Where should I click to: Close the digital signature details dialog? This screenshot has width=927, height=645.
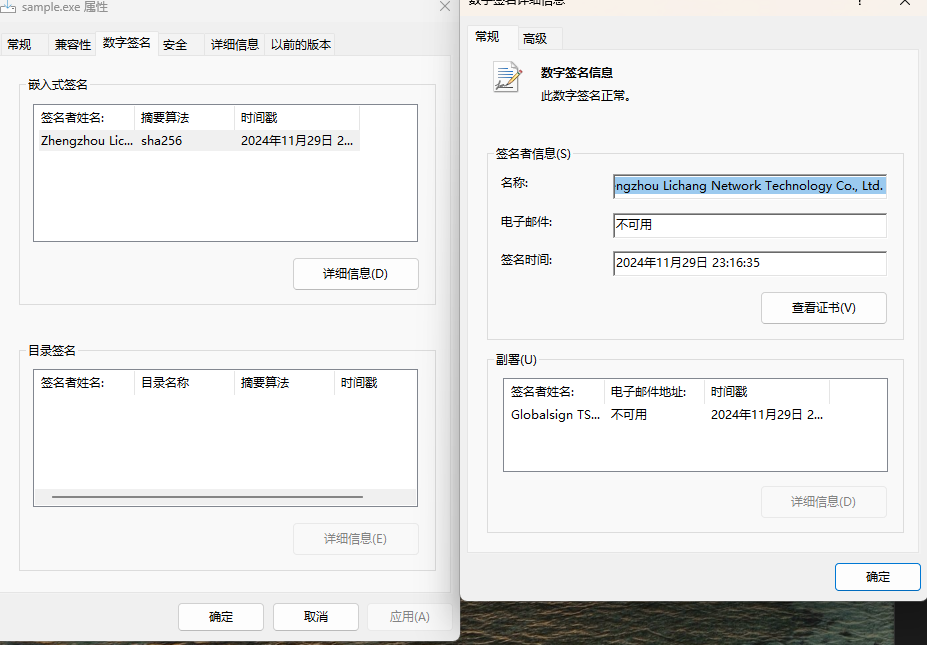point(905,3)
